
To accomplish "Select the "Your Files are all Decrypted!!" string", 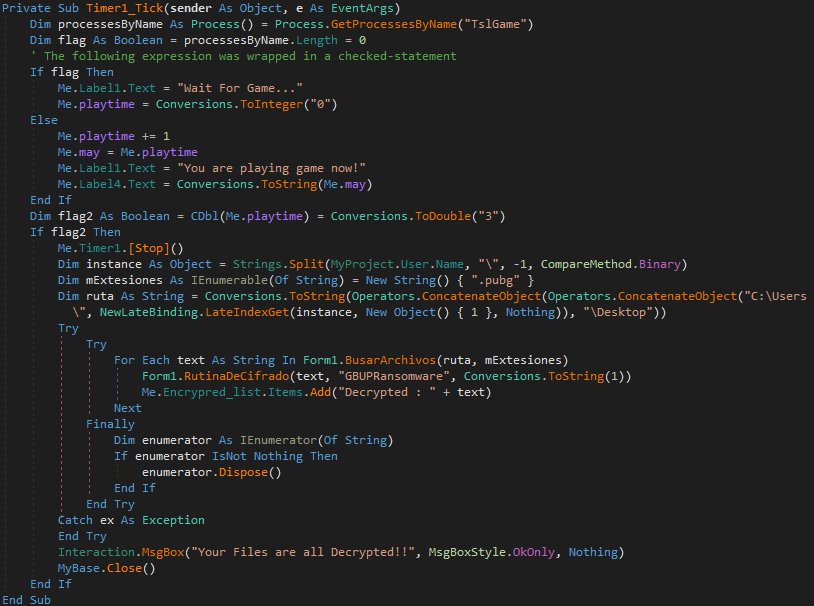I will [303, 553].
